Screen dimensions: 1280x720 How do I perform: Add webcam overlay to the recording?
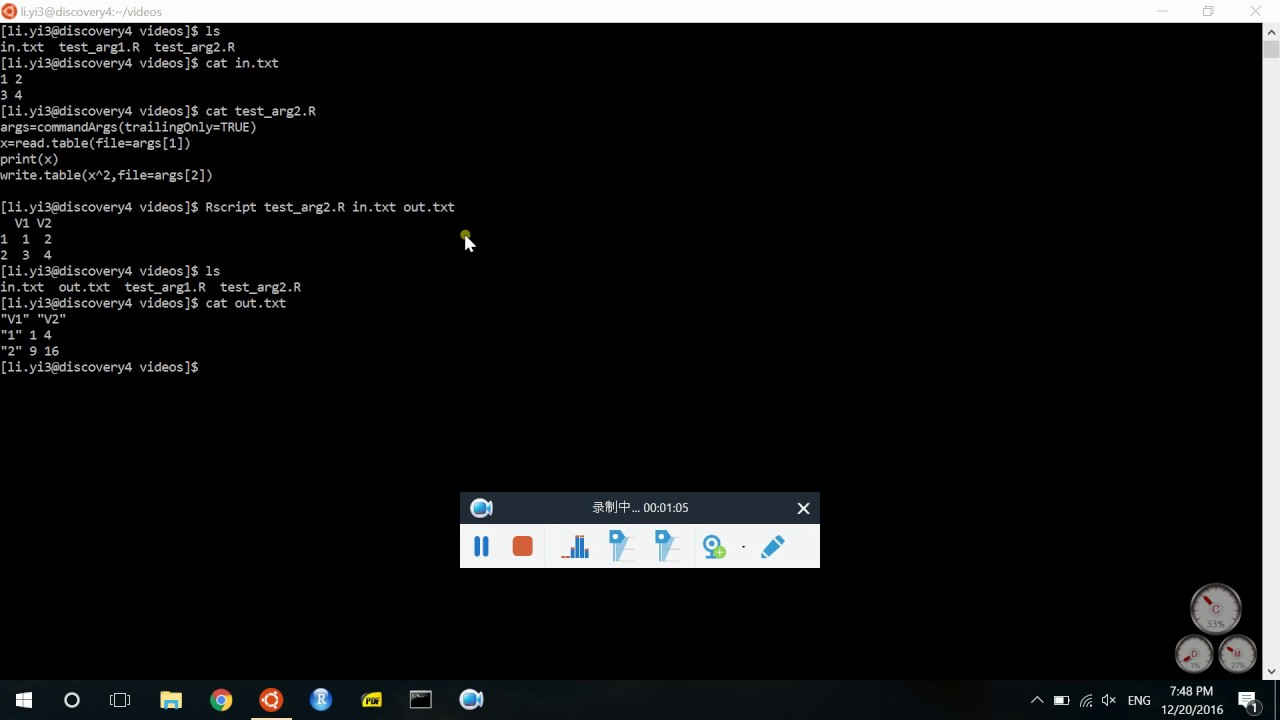(x=714, y=547)
